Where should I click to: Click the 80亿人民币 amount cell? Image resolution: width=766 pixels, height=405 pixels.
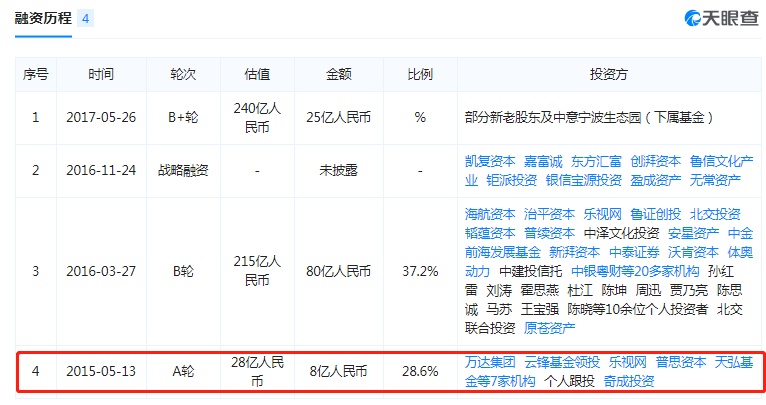point(339,271)
